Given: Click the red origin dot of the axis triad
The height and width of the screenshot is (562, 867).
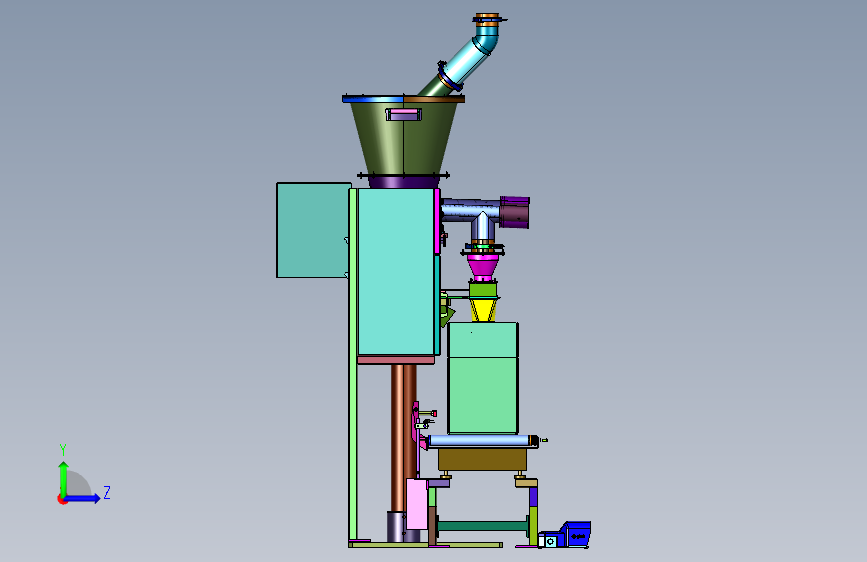Looking at the screenshot, I should coord(62,499).
